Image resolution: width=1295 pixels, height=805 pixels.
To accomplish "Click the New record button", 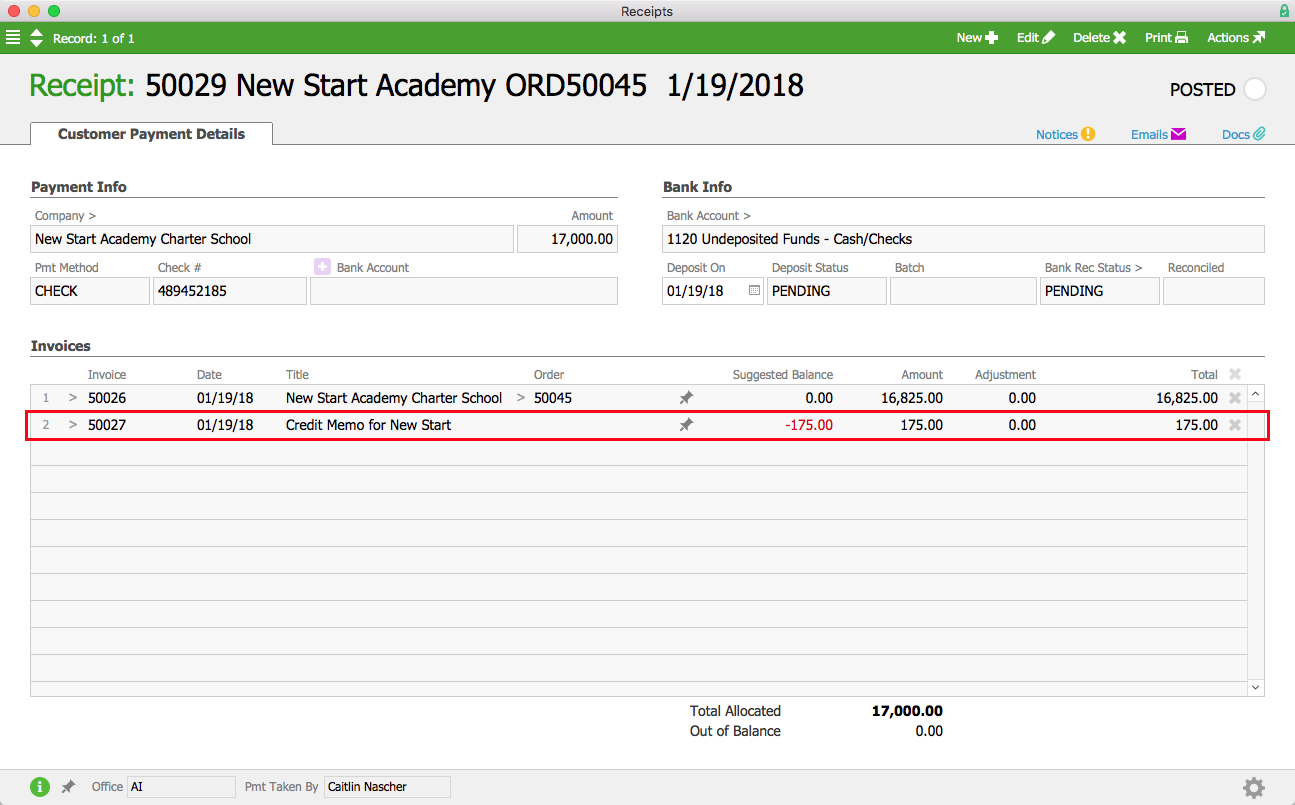I will (x=977, y=38).
